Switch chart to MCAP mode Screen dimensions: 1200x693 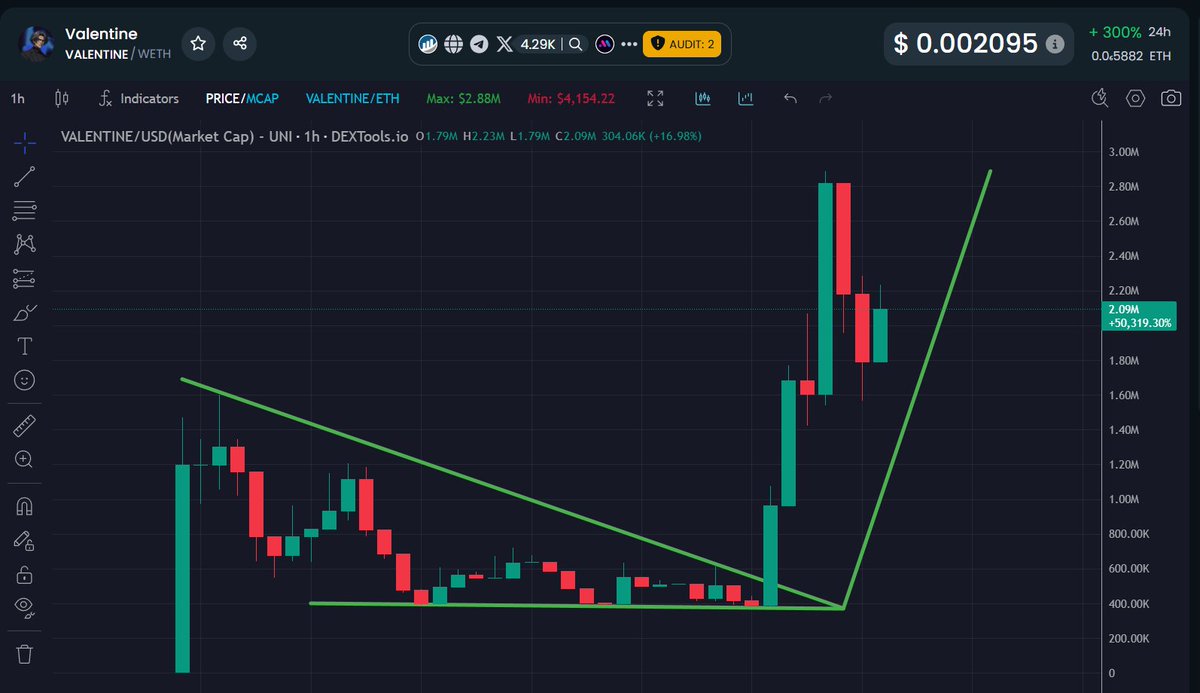click(262, 98)
